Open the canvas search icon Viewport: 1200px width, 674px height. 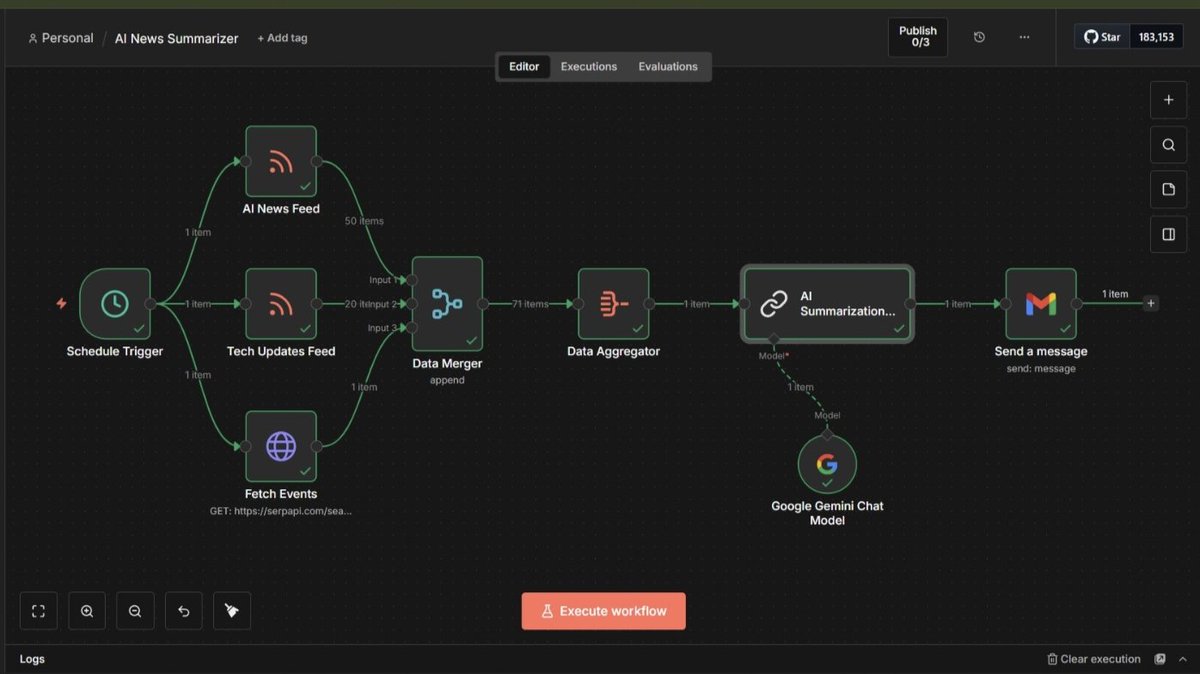[x=1168, y=145]
